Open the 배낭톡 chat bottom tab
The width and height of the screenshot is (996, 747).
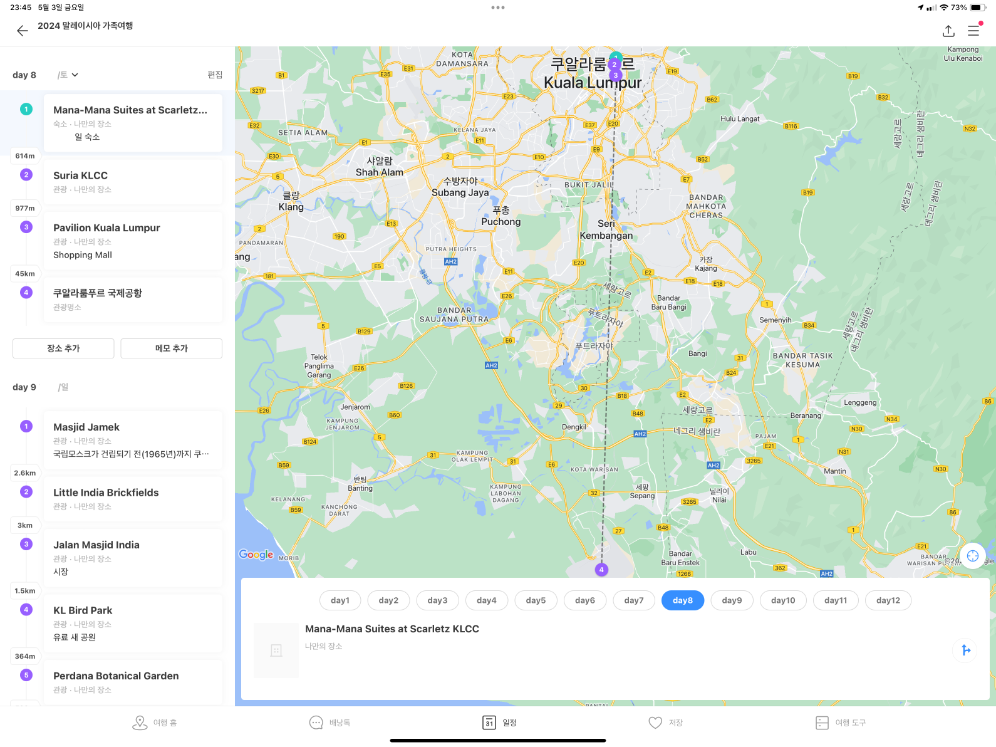pos(330,723)
